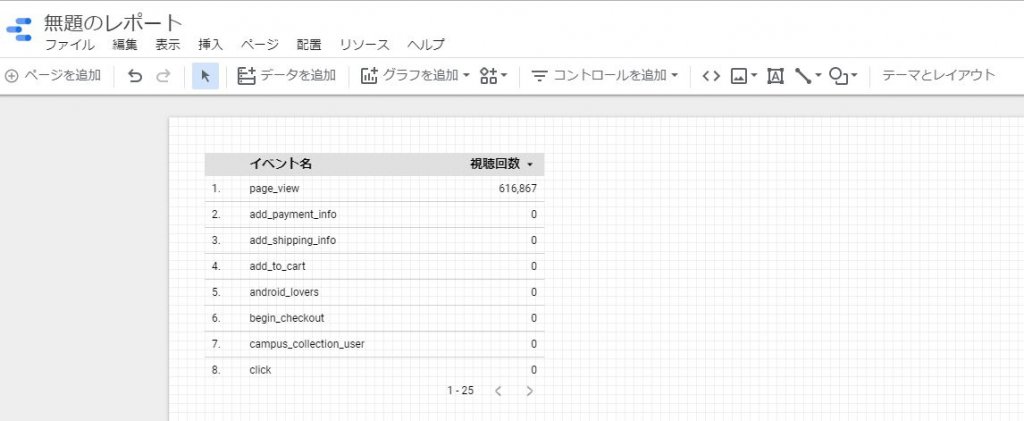Open the community visualizations and components dropdown
Viewport: 1024px width, 421px height.
494,76
